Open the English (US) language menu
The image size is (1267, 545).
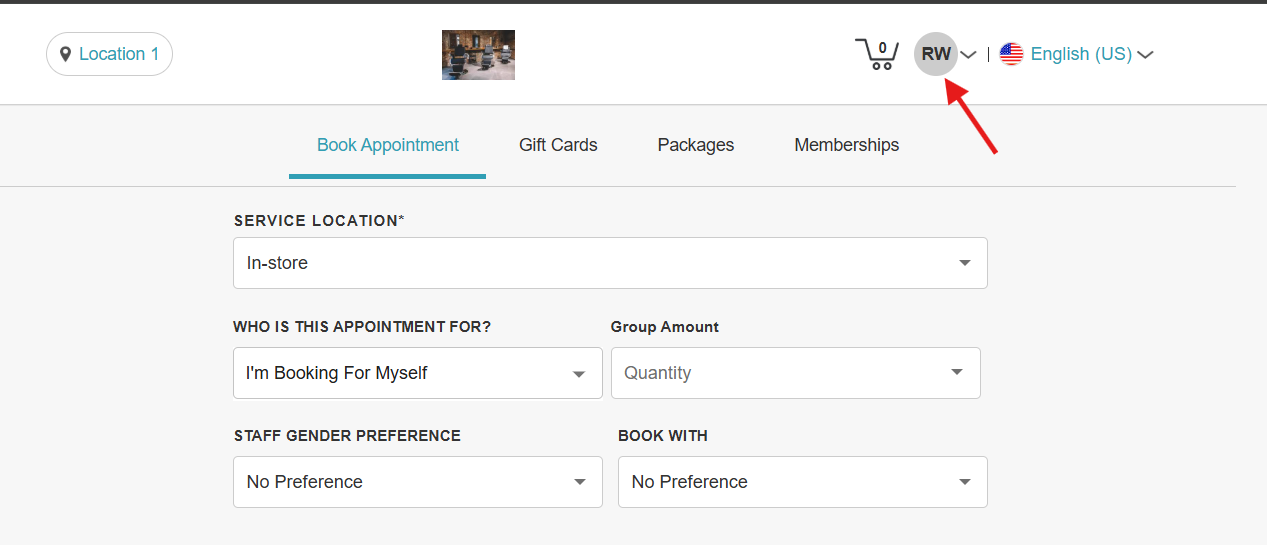1081,54
